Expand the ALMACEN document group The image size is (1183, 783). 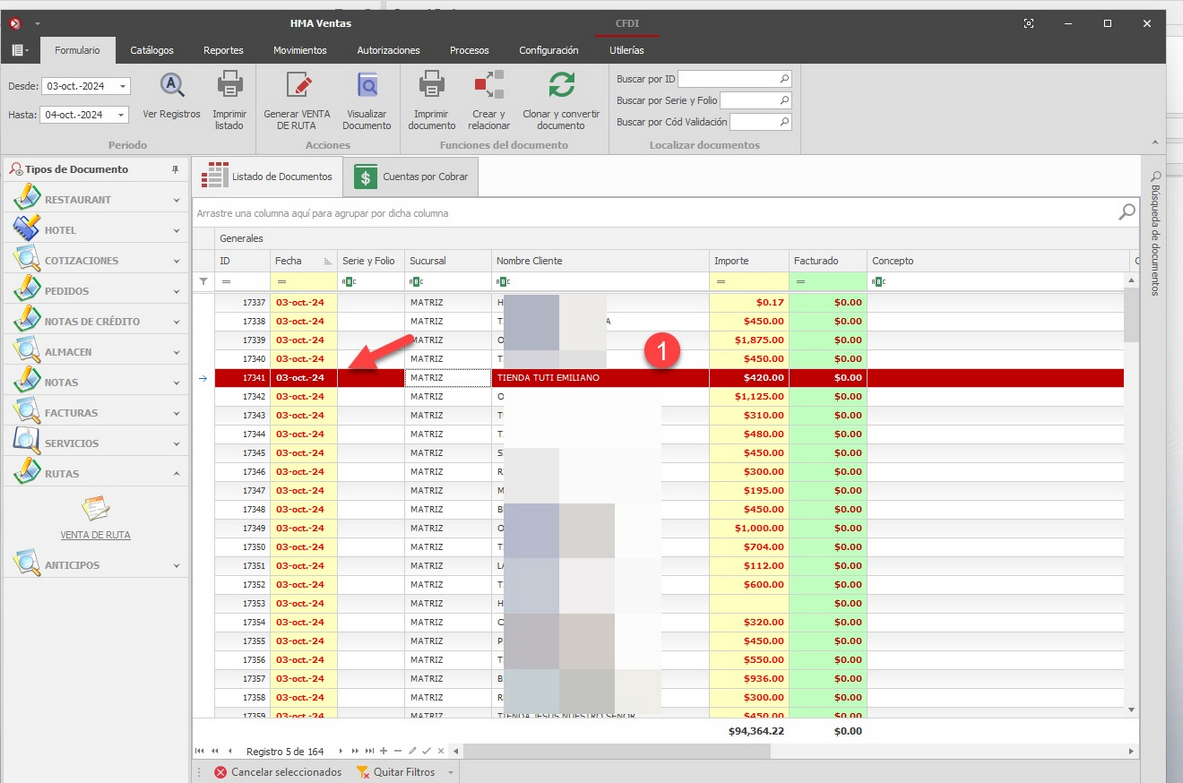(x=96, y=352)
